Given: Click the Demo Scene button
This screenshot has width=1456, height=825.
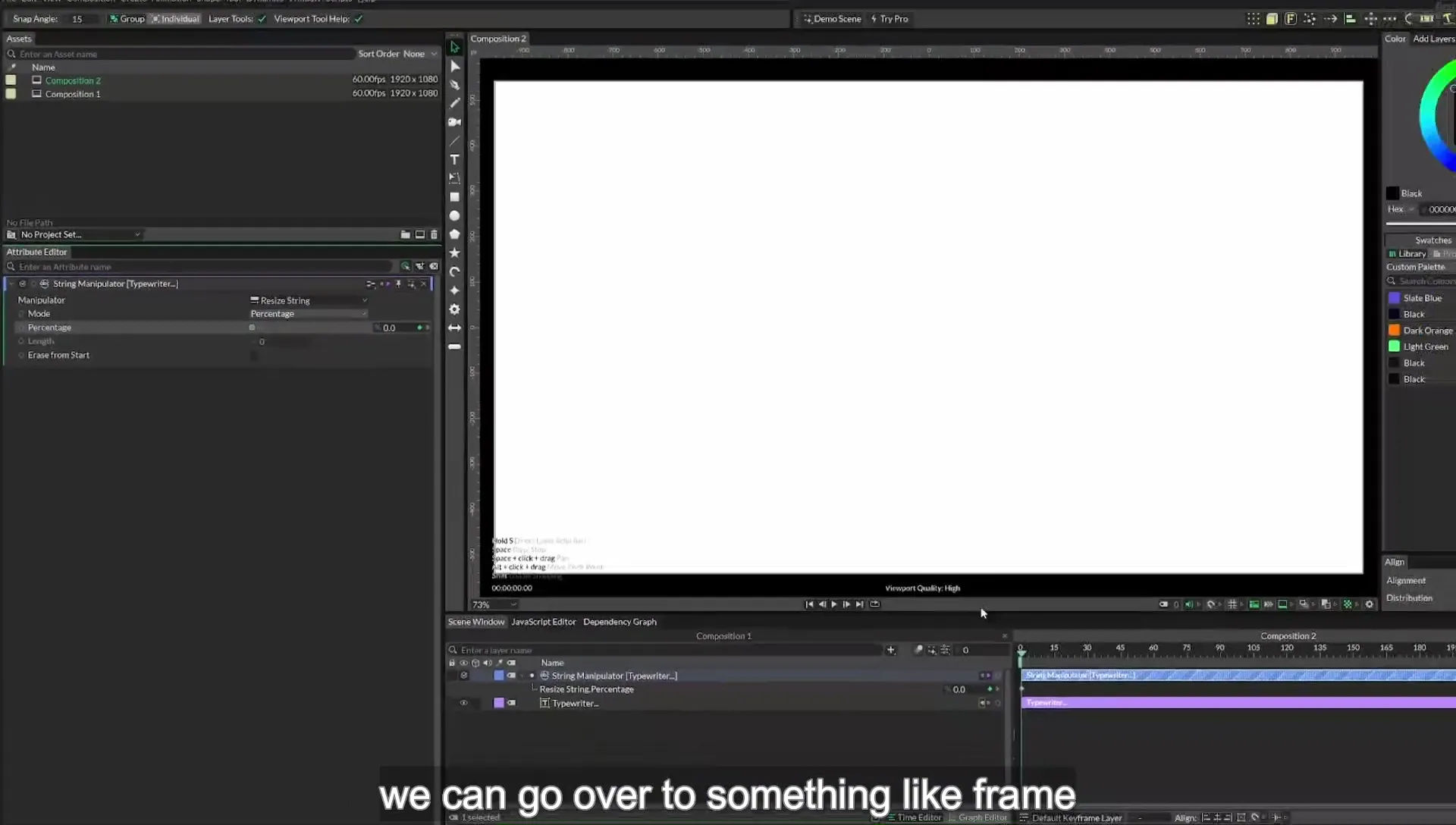Looking at the screenshot, I should 833,19.
